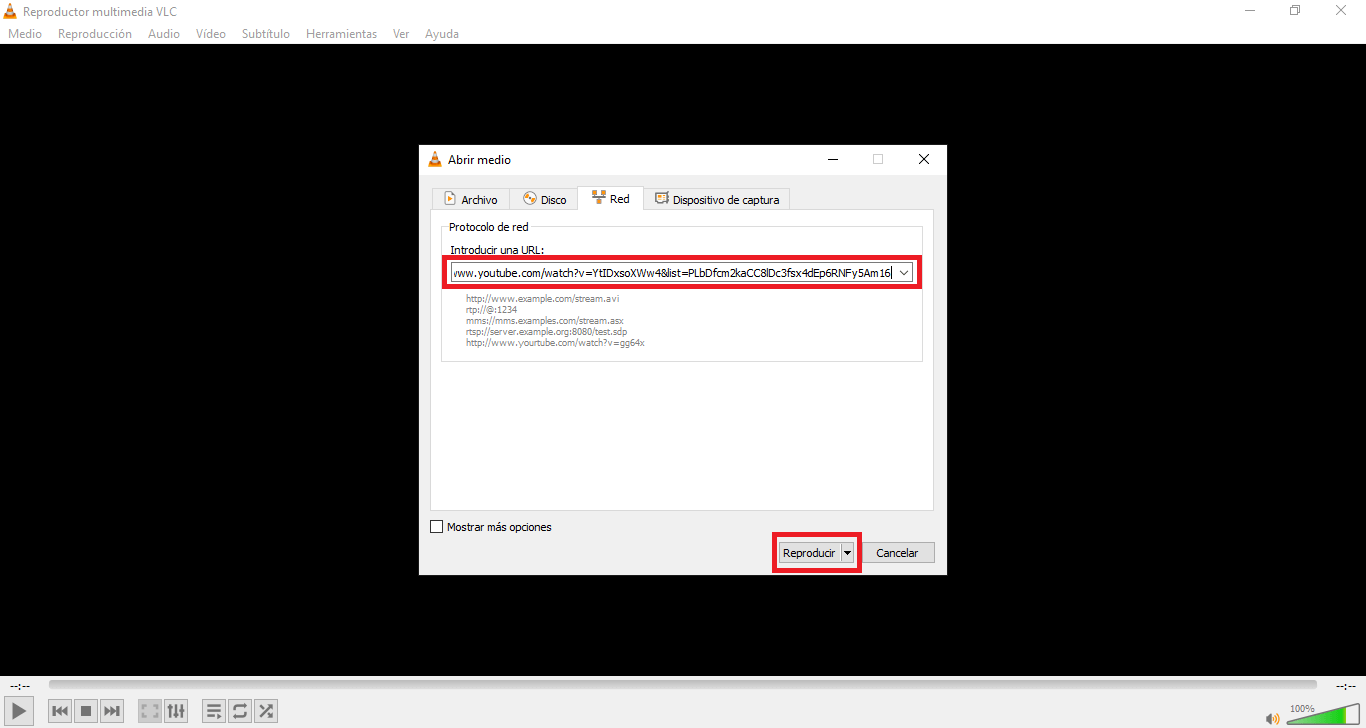
Task: Click example 'http://www.yourtube.com/watch?v=gg64x'
Action: (555, 342)
